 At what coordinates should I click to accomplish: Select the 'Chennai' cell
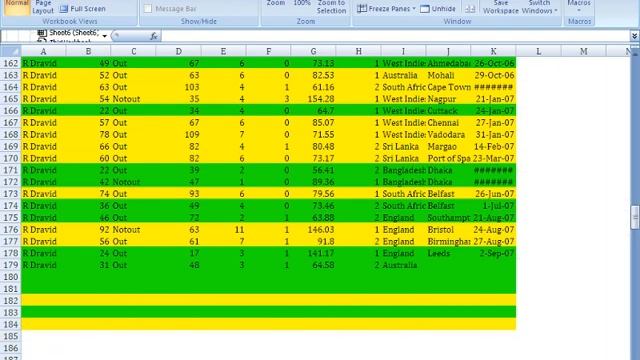(x=449, y=122)
